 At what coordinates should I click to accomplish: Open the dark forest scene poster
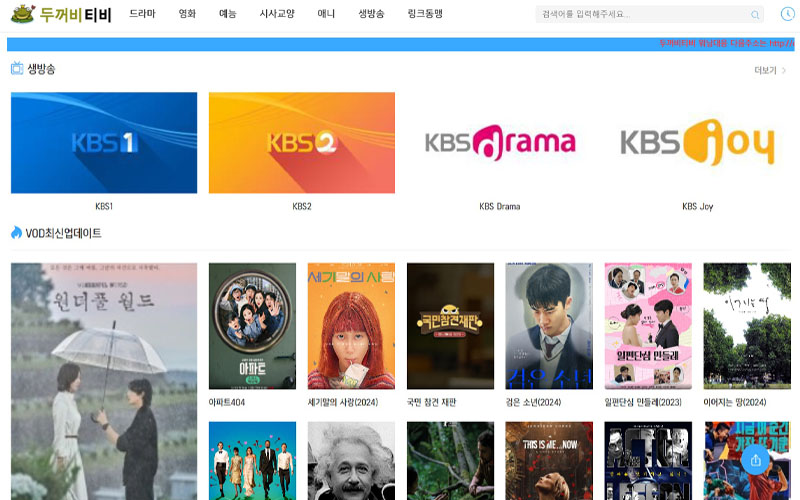tap(450, 461)
